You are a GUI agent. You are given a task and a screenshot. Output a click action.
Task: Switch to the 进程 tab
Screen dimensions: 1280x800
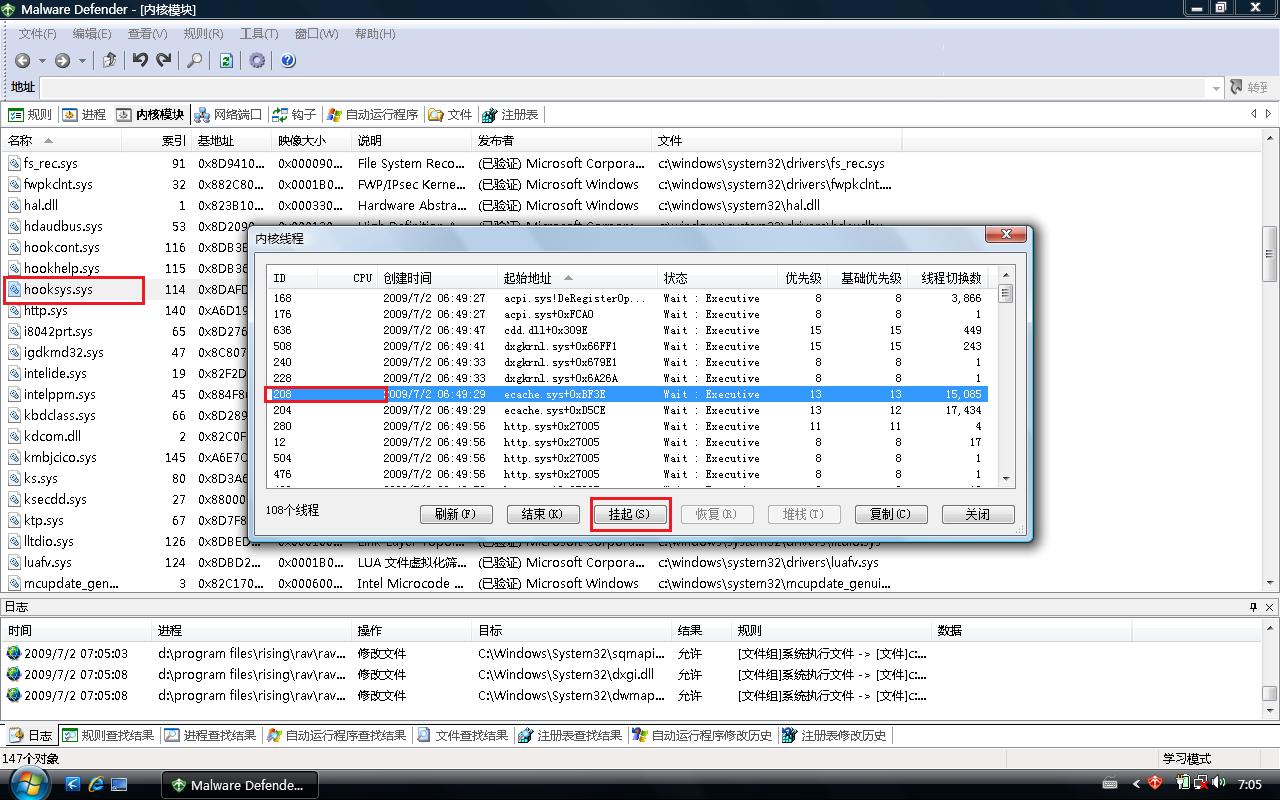click(x=84, y=115)
